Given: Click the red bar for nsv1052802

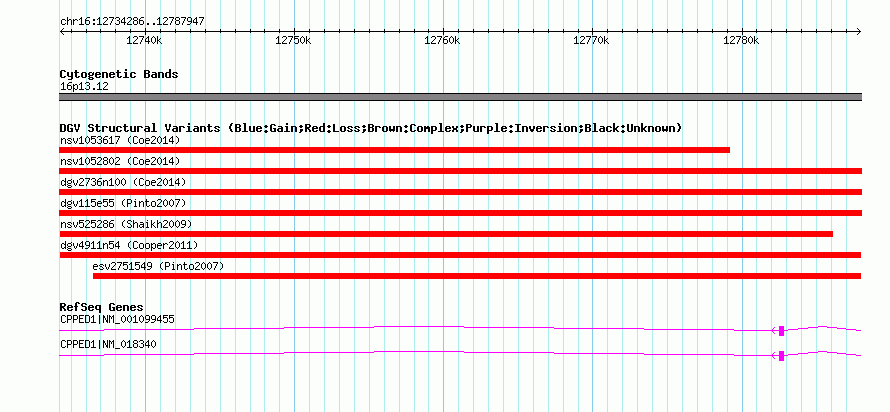Looking at the screenshot, I should (460, 171).
